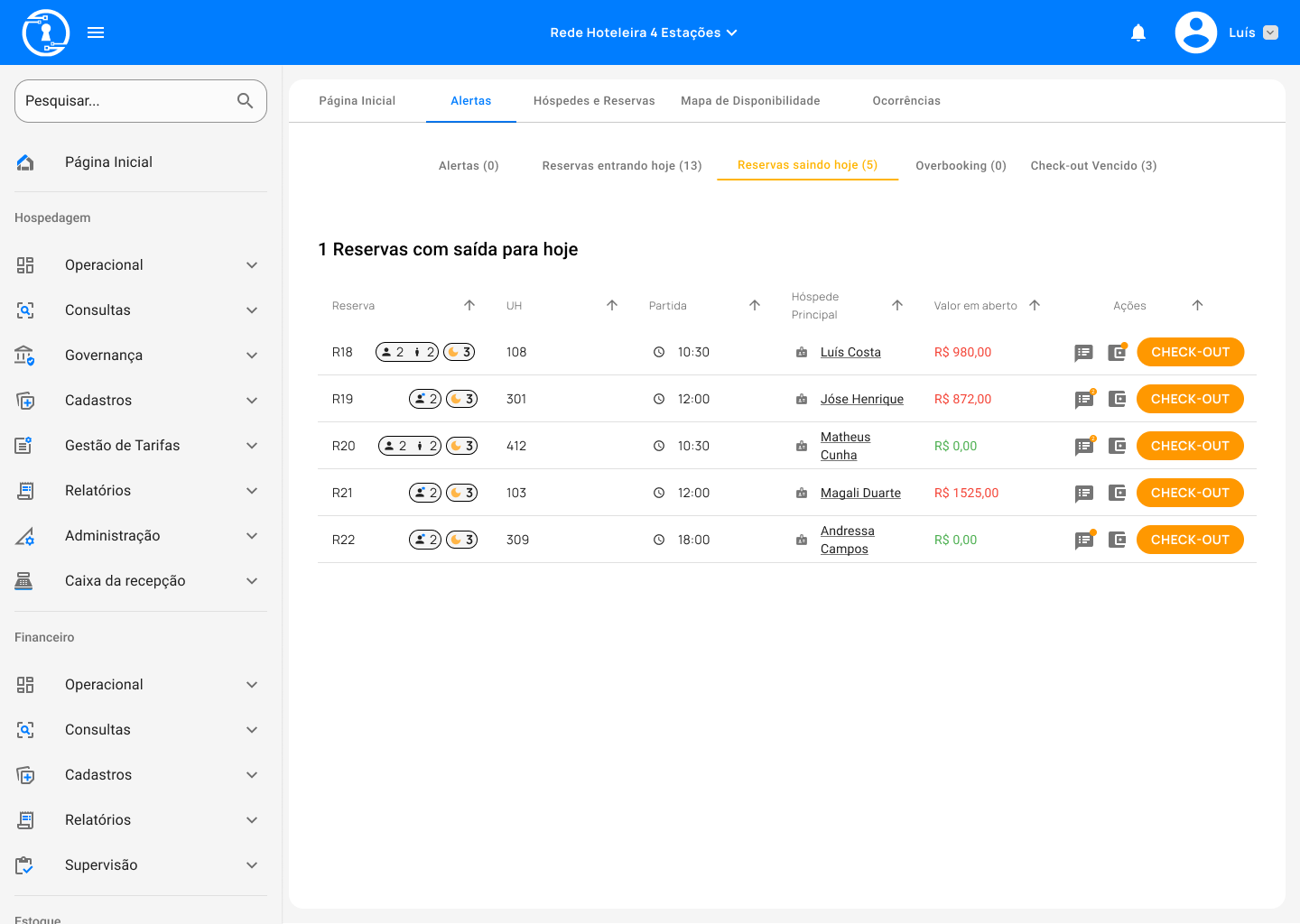Open the notifications bell icon
The height and width of the screenshot is (924, 1300).
click(x=1138, y=33)
